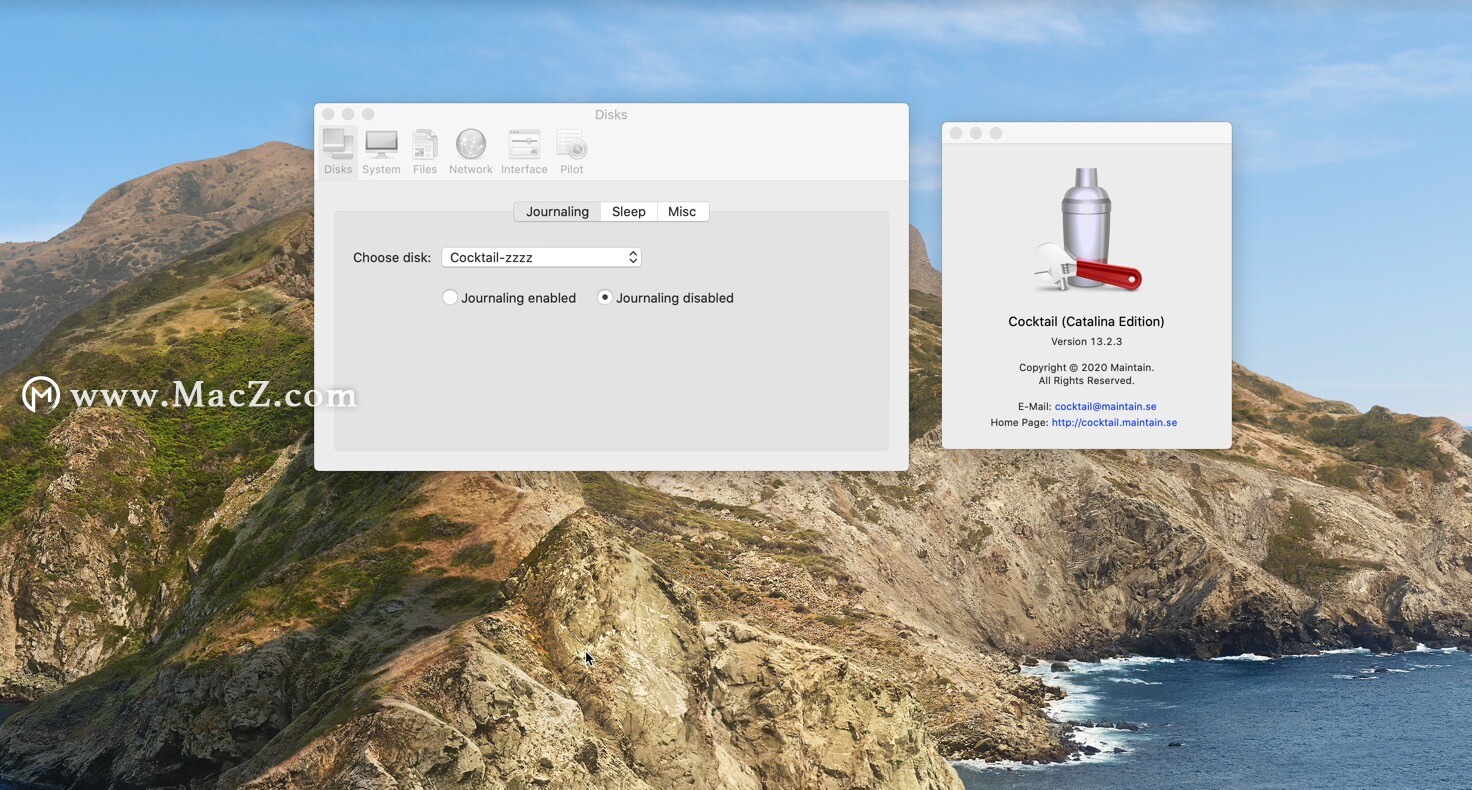Image resolution: width=1472 pixels, height=790 pixels.
Task: Click the Cocktail shaker app icon
Action: [1087, 230]
